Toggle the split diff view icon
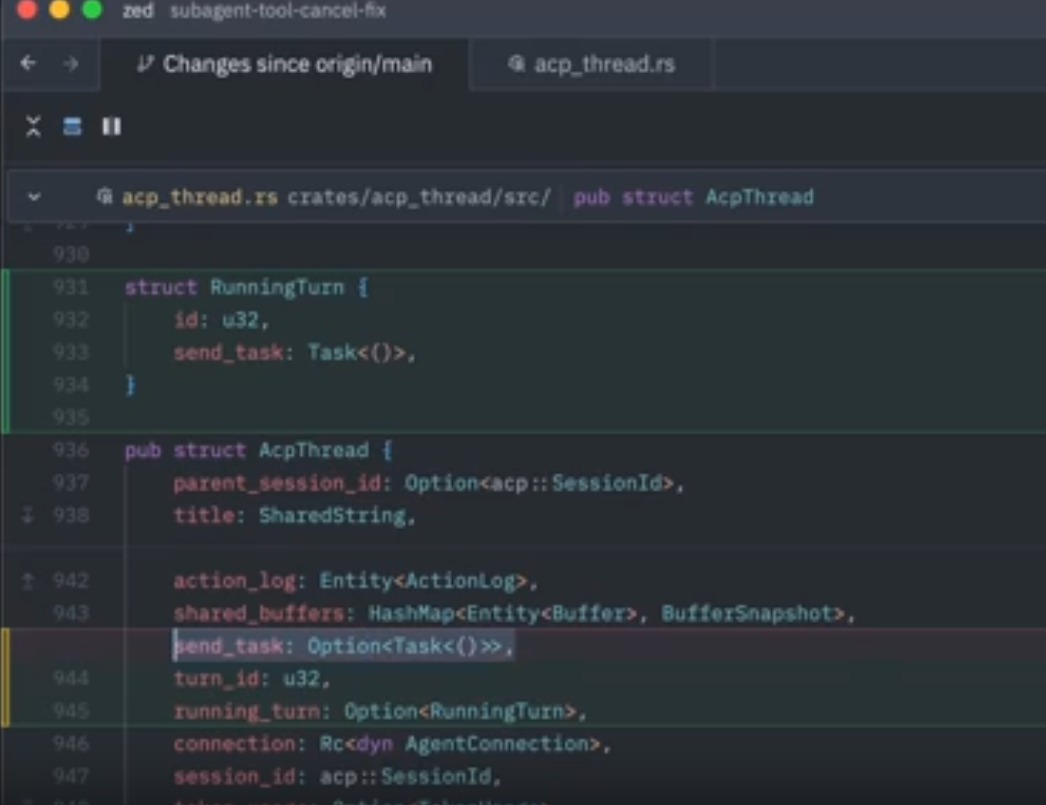Viewport: 1046px width, 805px height. coord(72,126)
